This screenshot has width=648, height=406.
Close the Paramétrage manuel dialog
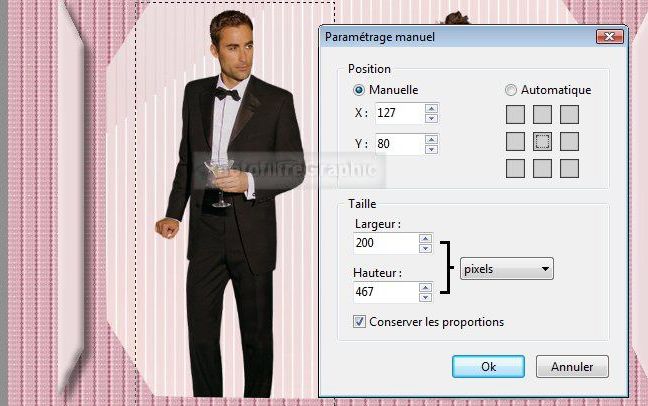click(610, 36)
